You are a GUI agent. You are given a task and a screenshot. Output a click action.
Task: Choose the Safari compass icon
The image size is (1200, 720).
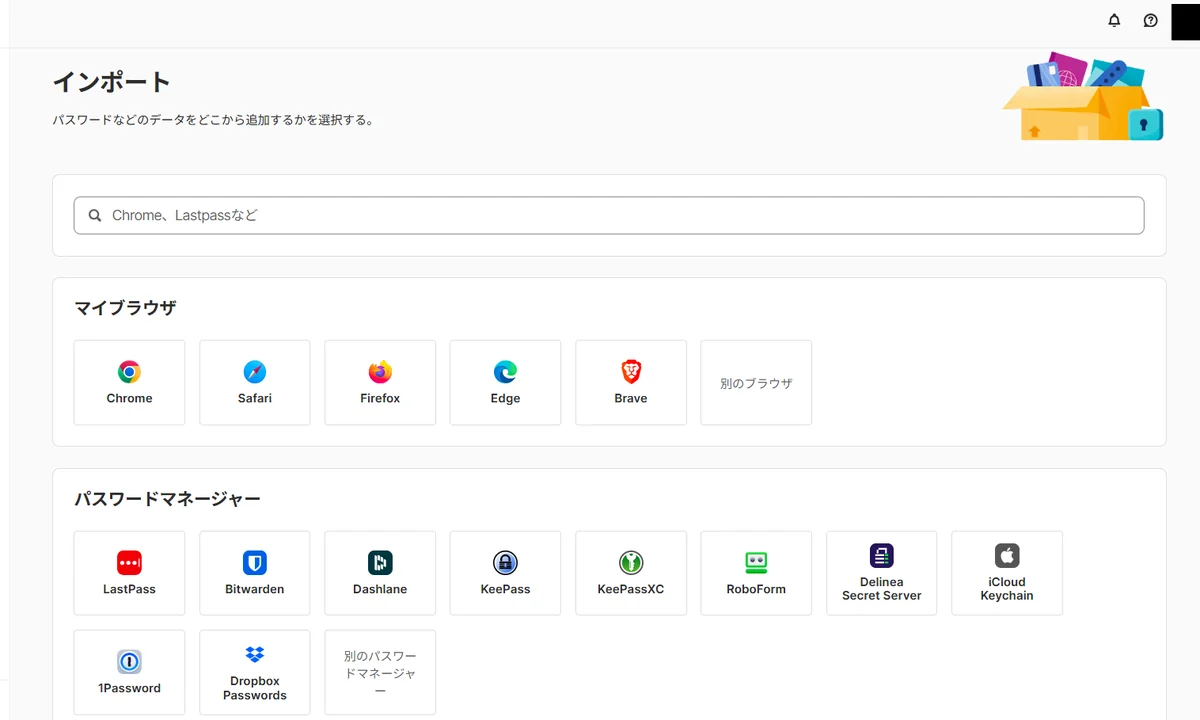[x=255, y=372]
